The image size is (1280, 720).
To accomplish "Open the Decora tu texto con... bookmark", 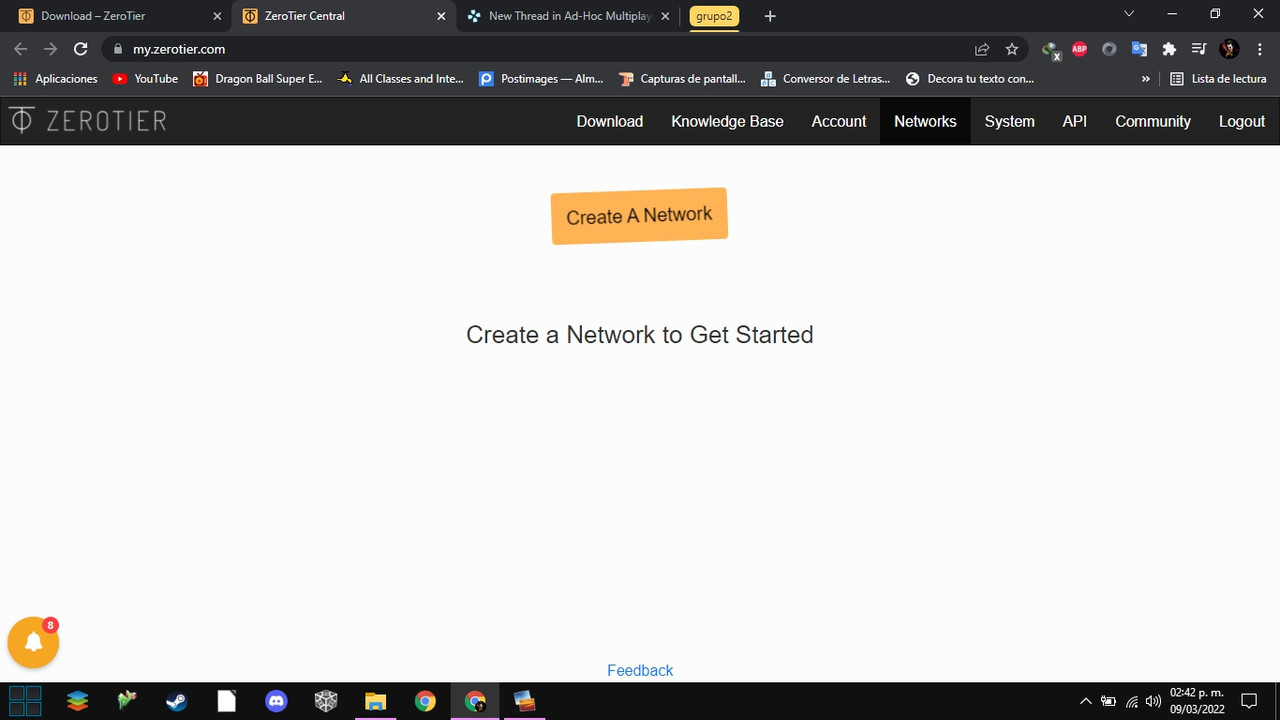I will click(x=969, y=78).
